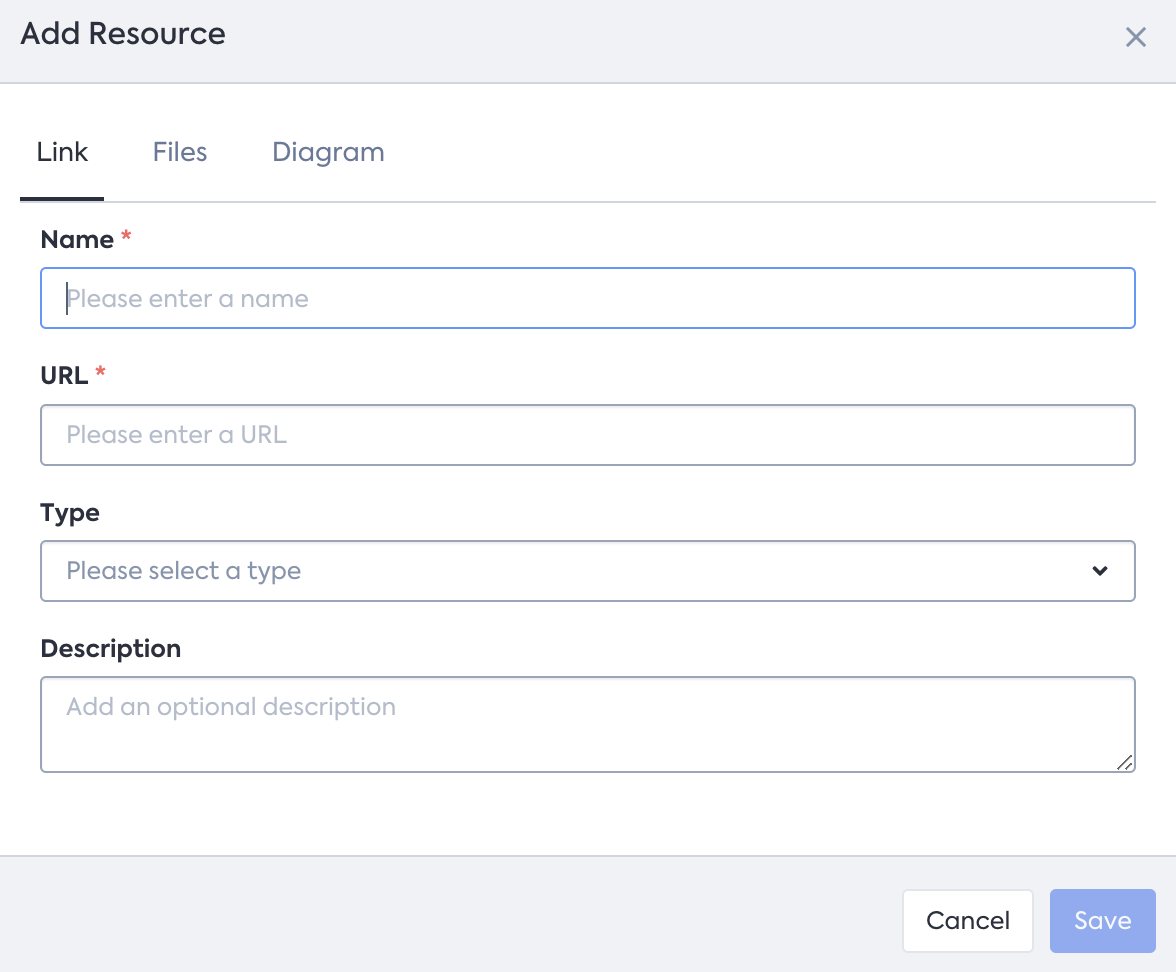Expand the 'Please select a type' dropdown
This screenshot has width=1176, height=972.
coord(587,571)
